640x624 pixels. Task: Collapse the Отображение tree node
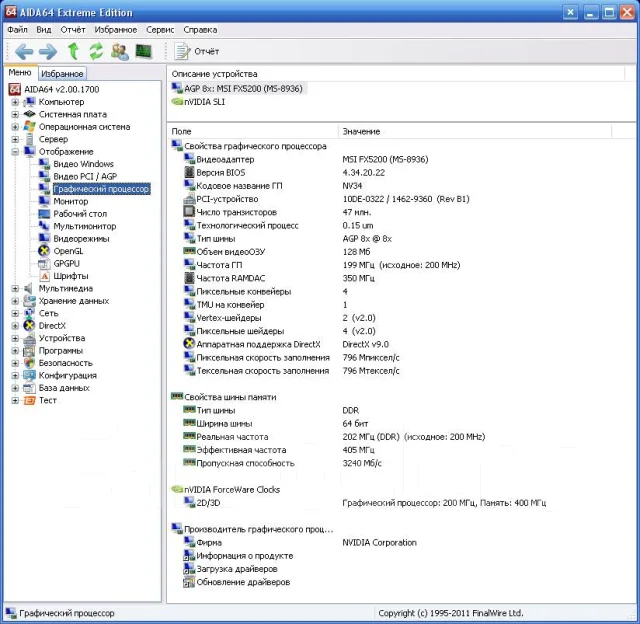pos(15,152)
